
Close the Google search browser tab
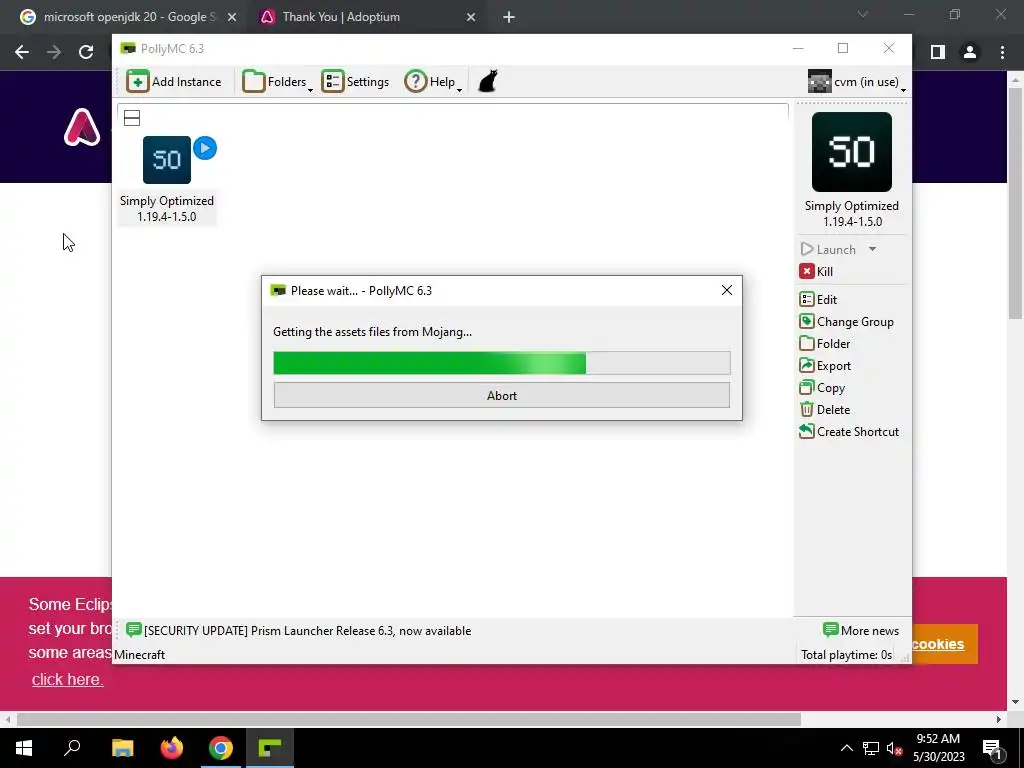pyautogui.click(x=232, y=17)
